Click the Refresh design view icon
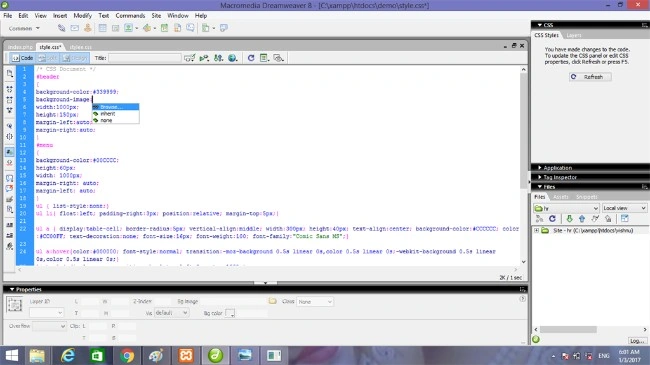This screenshot has width=650, height=365. [x=251, y=58]
